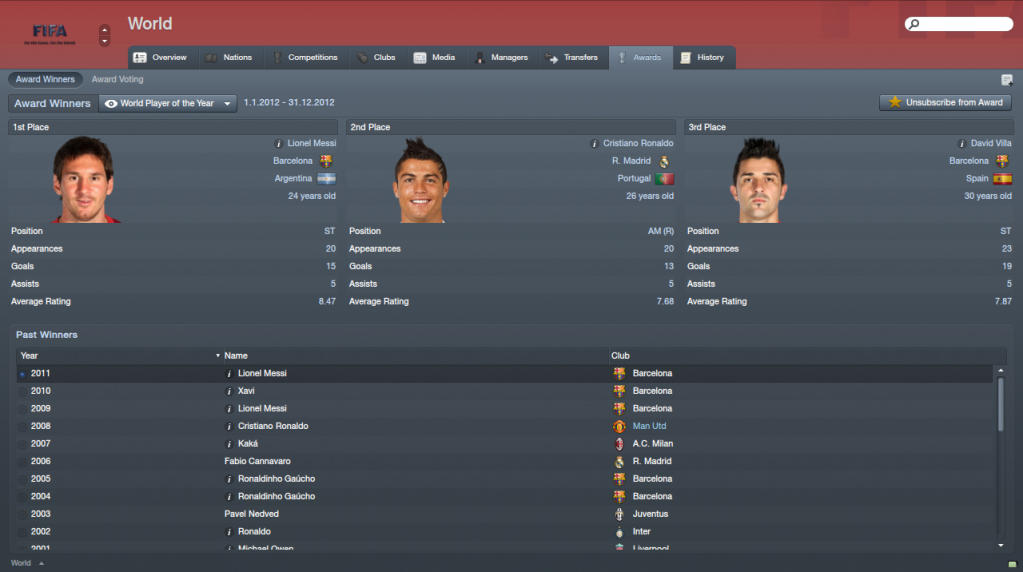Open the Award Voting tab
1023x572 pixels.
click(117, 80)
